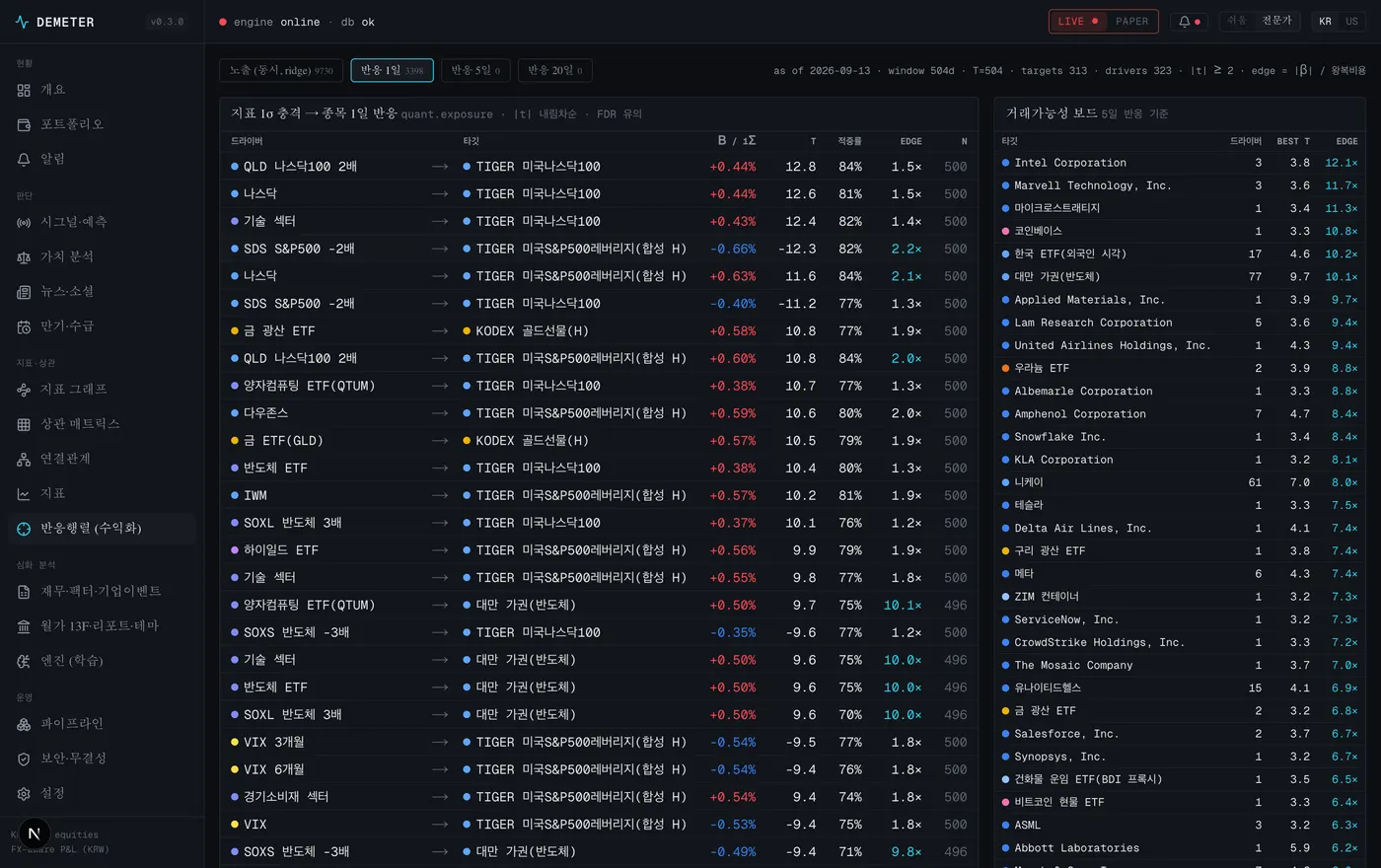1381x868 pixels.
Task: Click the v0.3.0 version badge
Action: click(167, 22)
